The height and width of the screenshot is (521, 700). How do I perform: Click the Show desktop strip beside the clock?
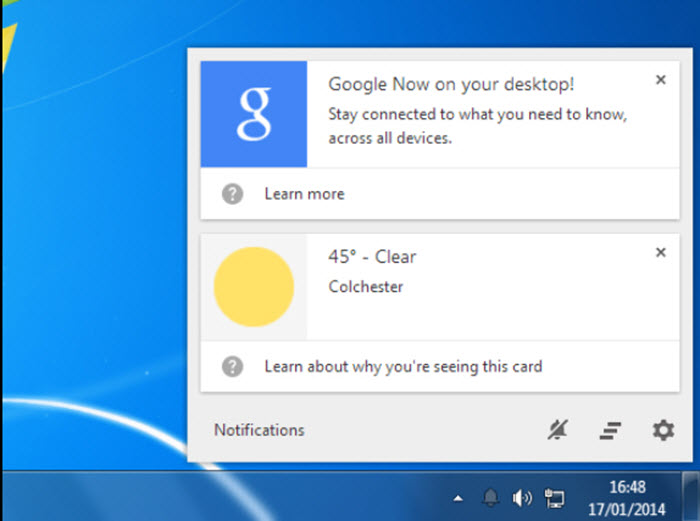click(x=691, y=496)
